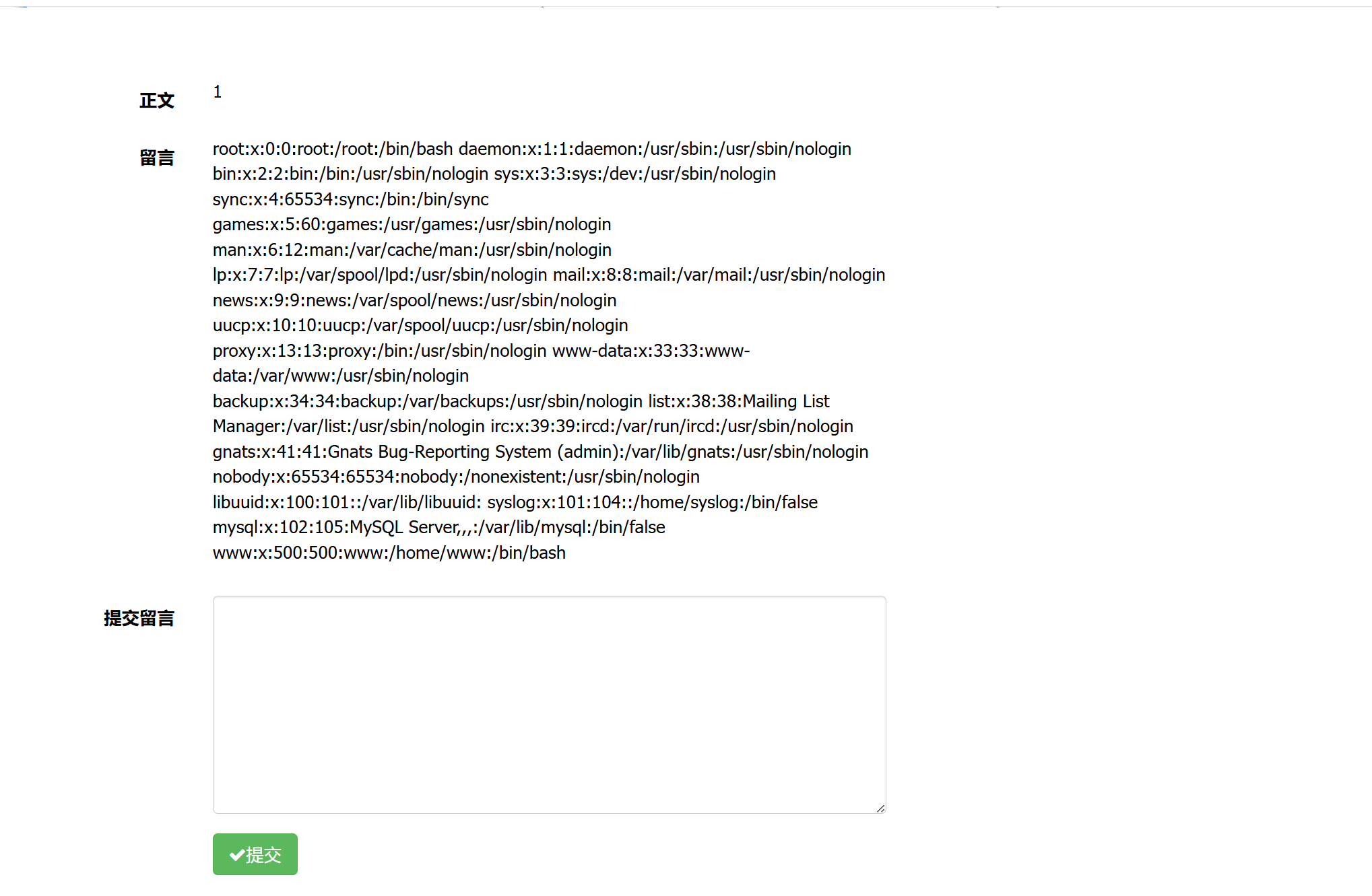Click the gnats Bug-Reporting System line
Viewport: 1372px width, 896px height.
tap(540, 452)
